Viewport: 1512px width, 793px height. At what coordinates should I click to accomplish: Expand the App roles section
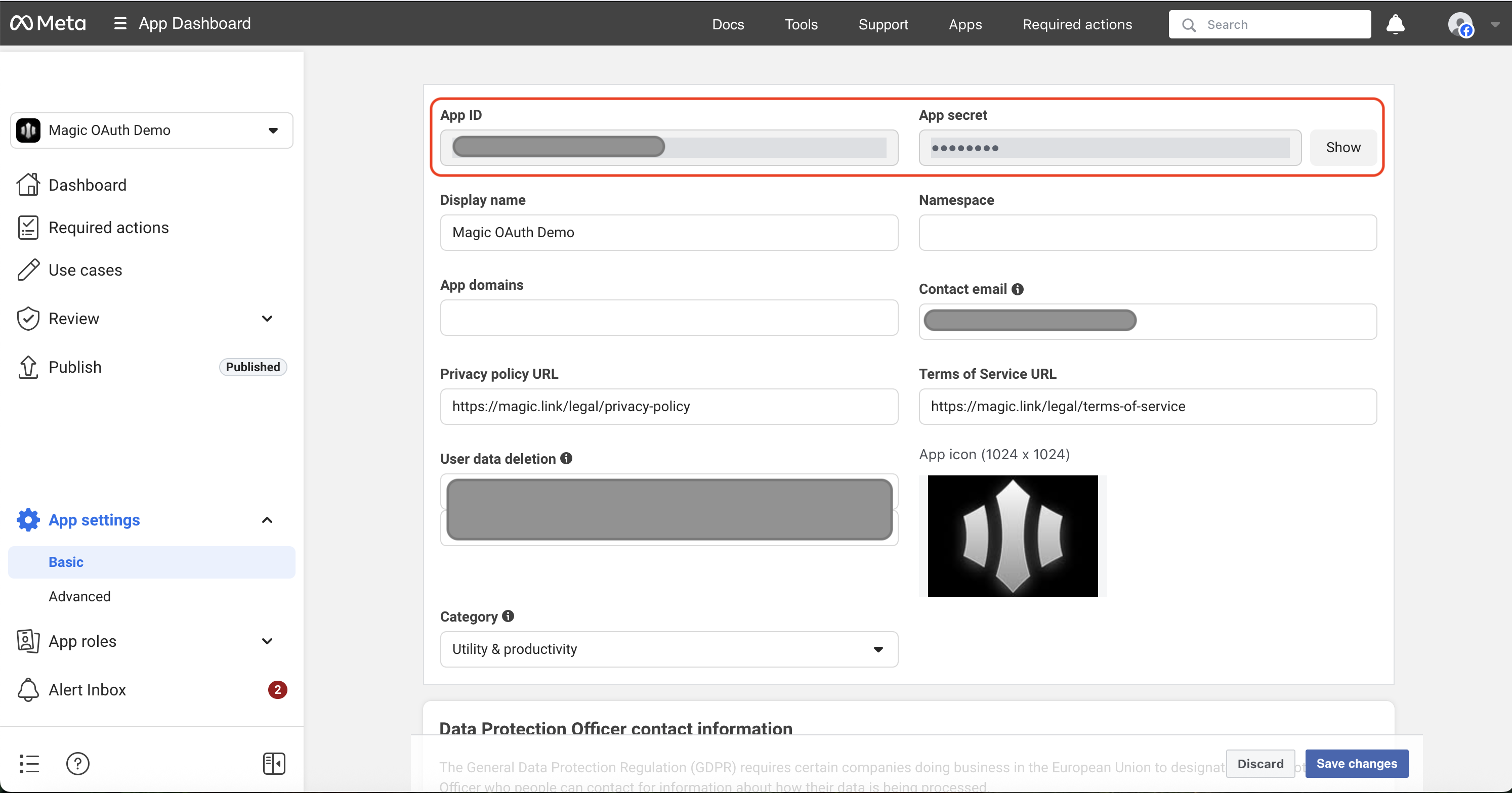point(267,641)
